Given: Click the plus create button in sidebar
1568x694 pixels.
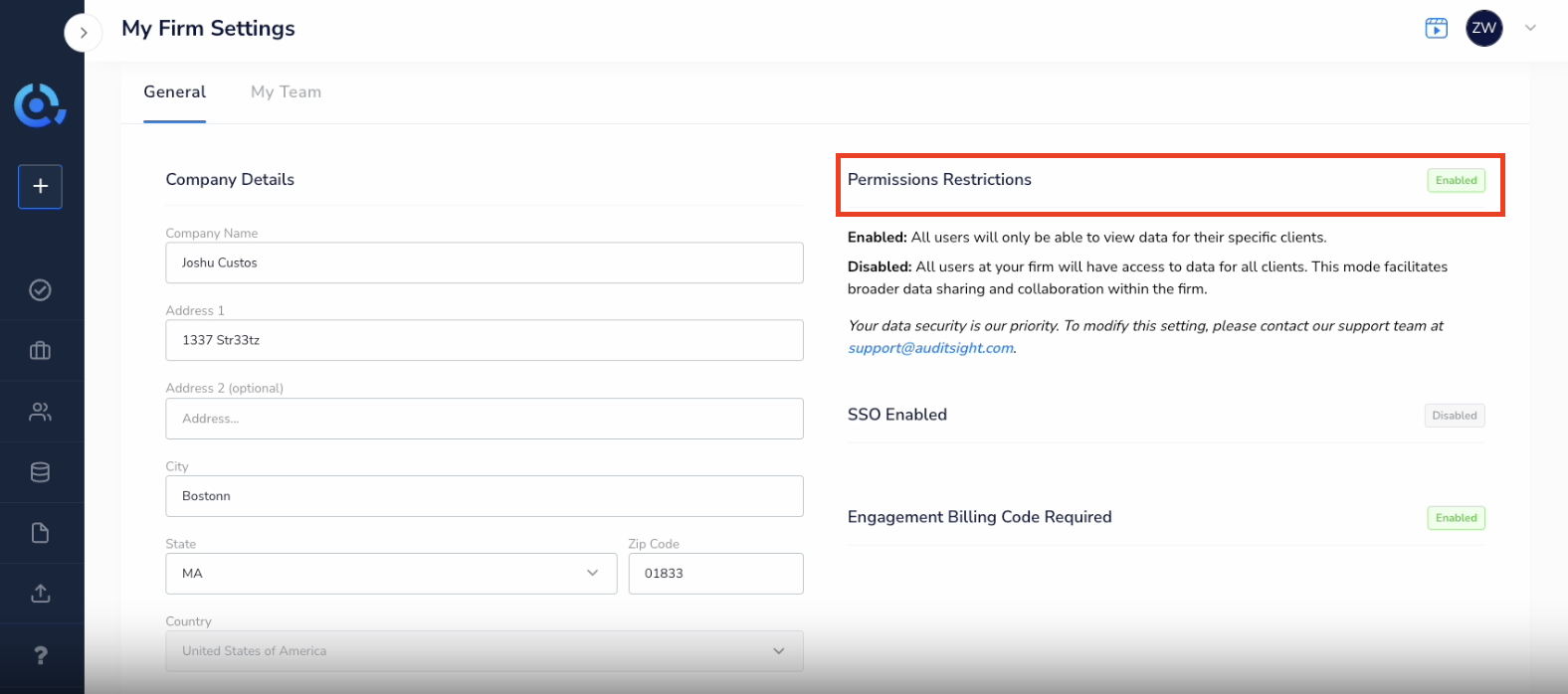Looking at the screenshot, I should pyautogui.click(x=40, y=187).
